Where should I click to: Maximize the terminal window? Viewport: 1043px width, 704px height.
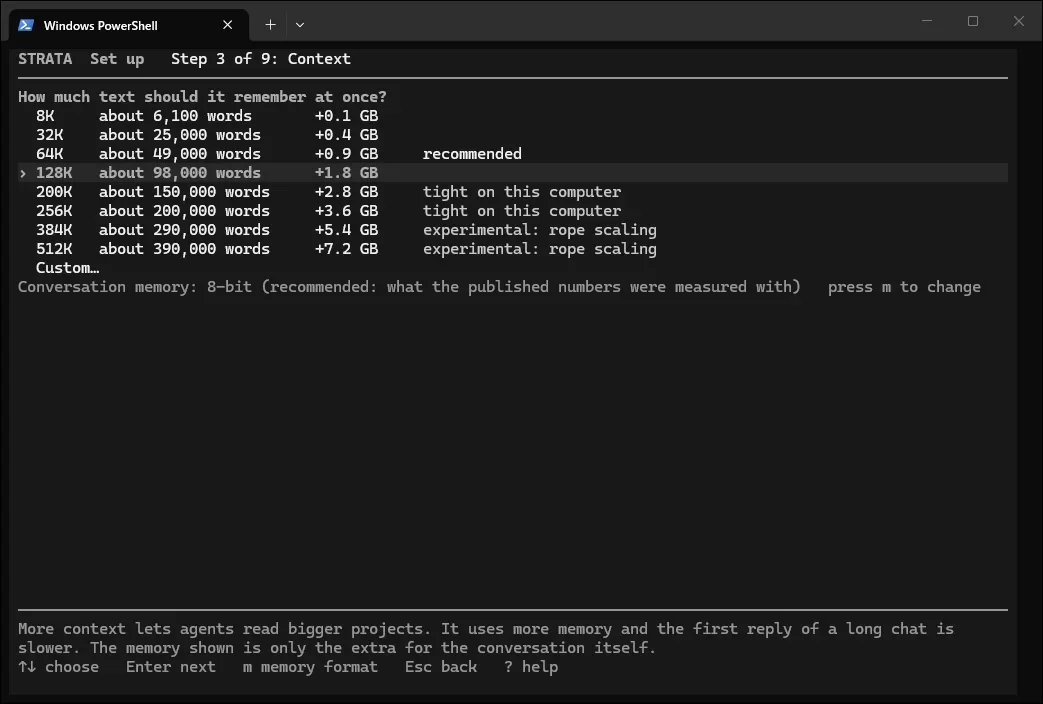click(x=972, y=21)
